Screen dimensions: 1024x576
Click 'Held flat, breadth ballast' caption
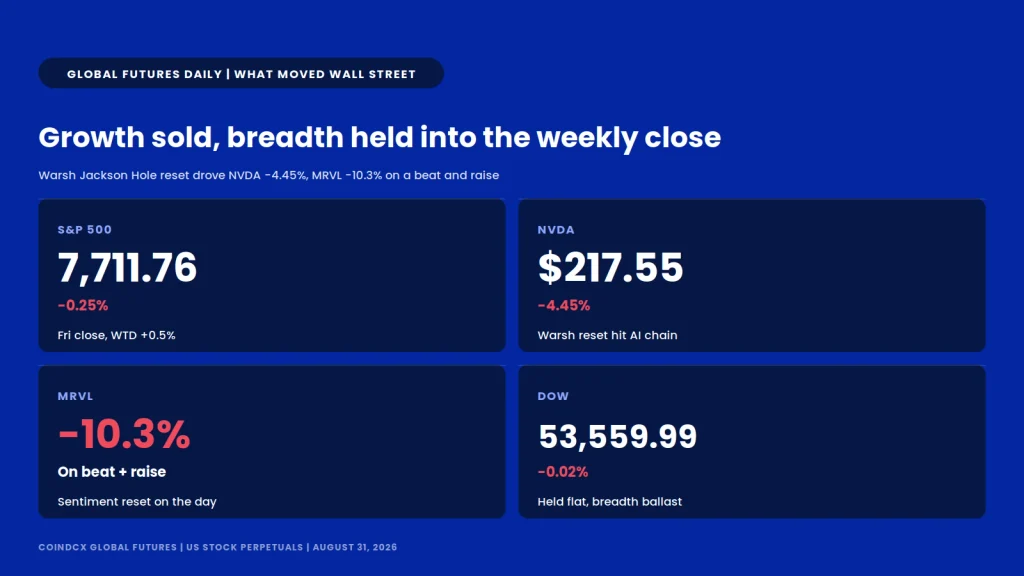(609, 502)
